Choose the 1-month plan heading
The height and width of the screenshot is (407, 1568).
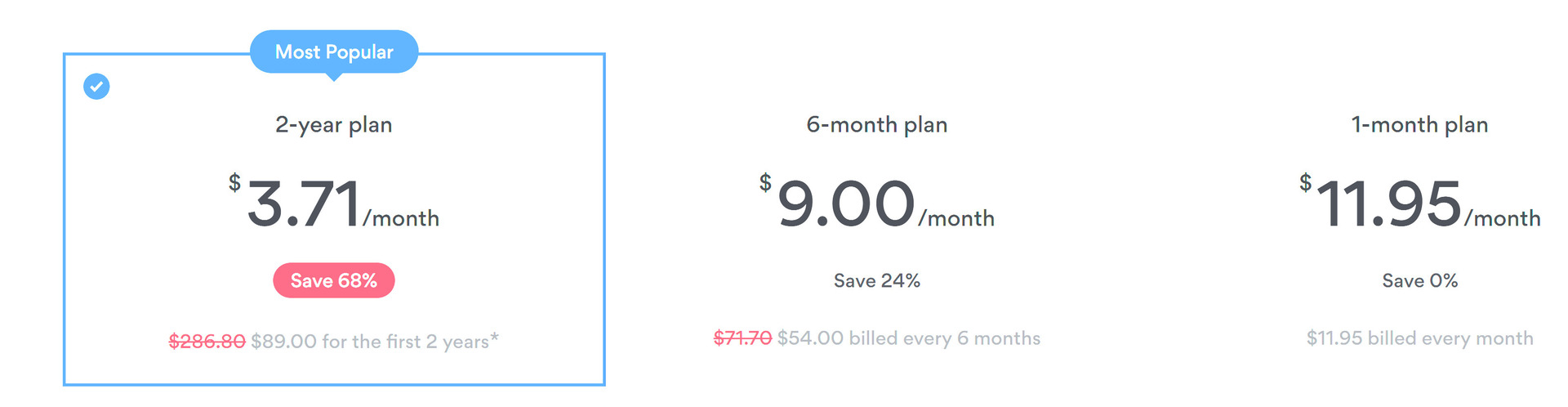coord(1419,124)
